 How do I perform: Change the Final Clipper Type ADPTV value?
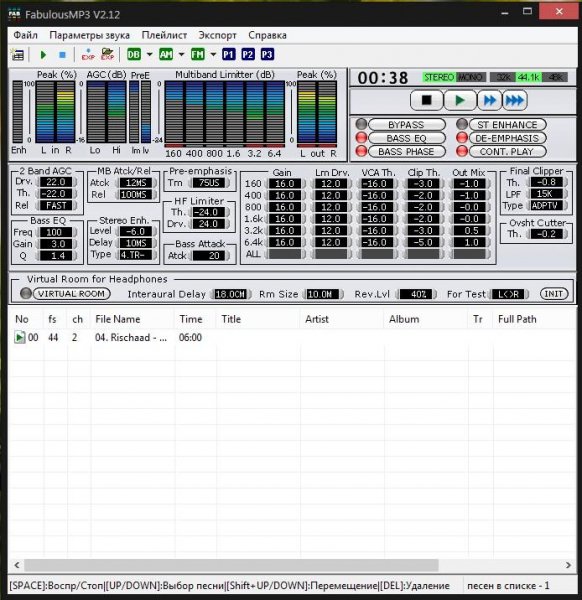(x=545, y=205)
